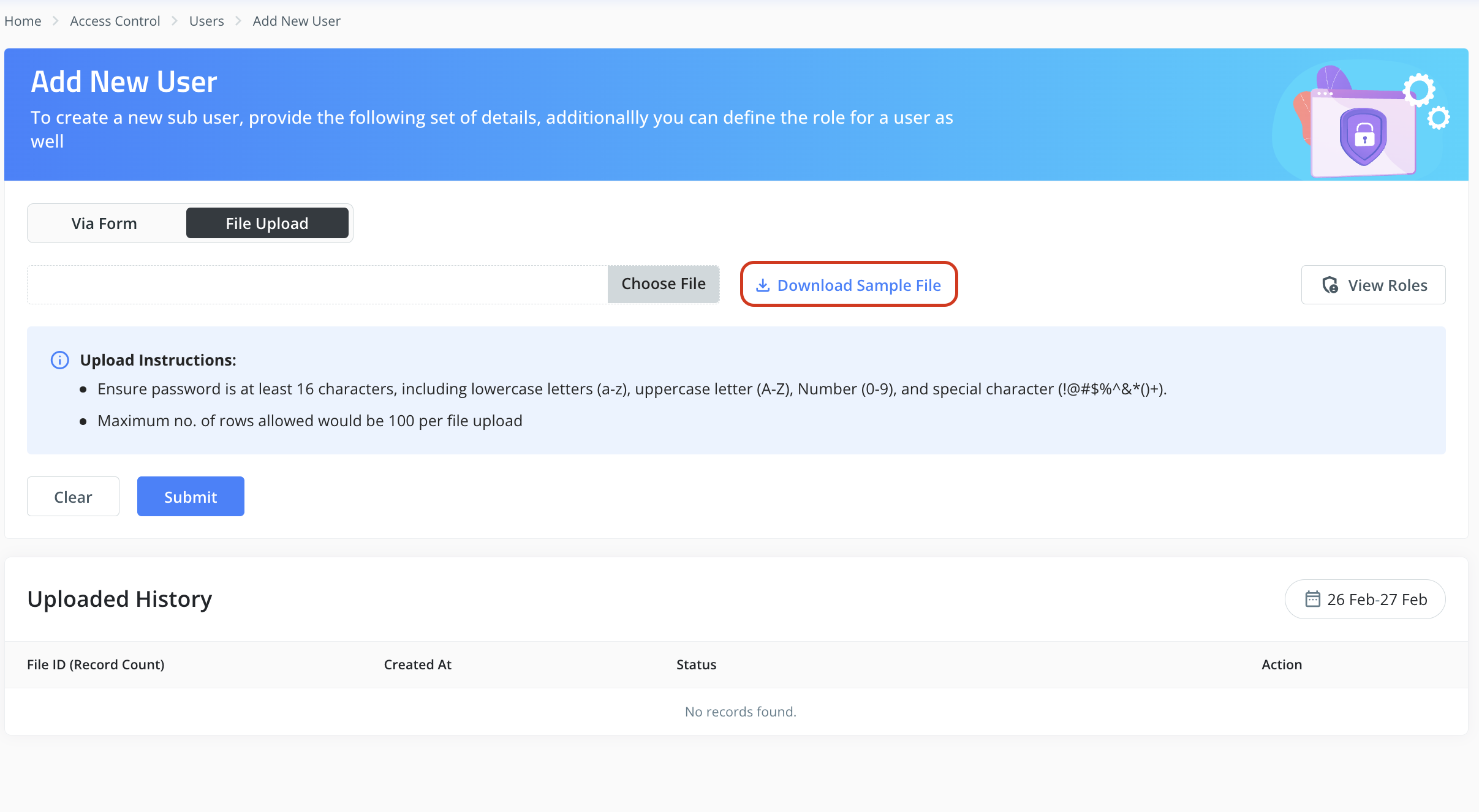Click Download Sample File link
The image size is (1479, 812).
858,285
